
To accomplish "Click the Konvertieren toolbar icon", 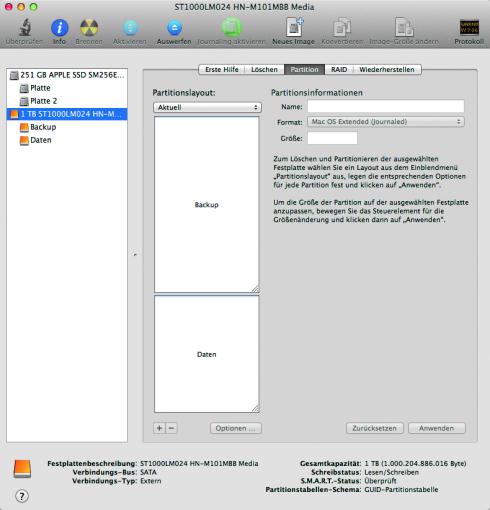I will pyautogui.click(x=342, y=27).
